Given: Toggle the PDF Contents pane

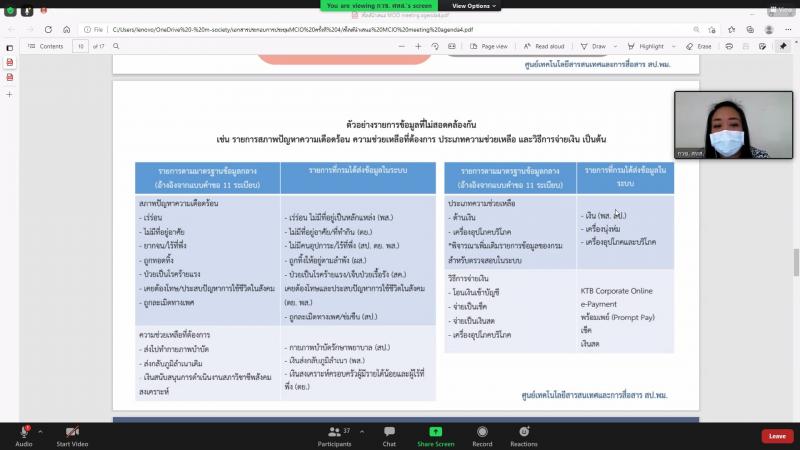Looking at the screenshot, I should tap(45, 46).
